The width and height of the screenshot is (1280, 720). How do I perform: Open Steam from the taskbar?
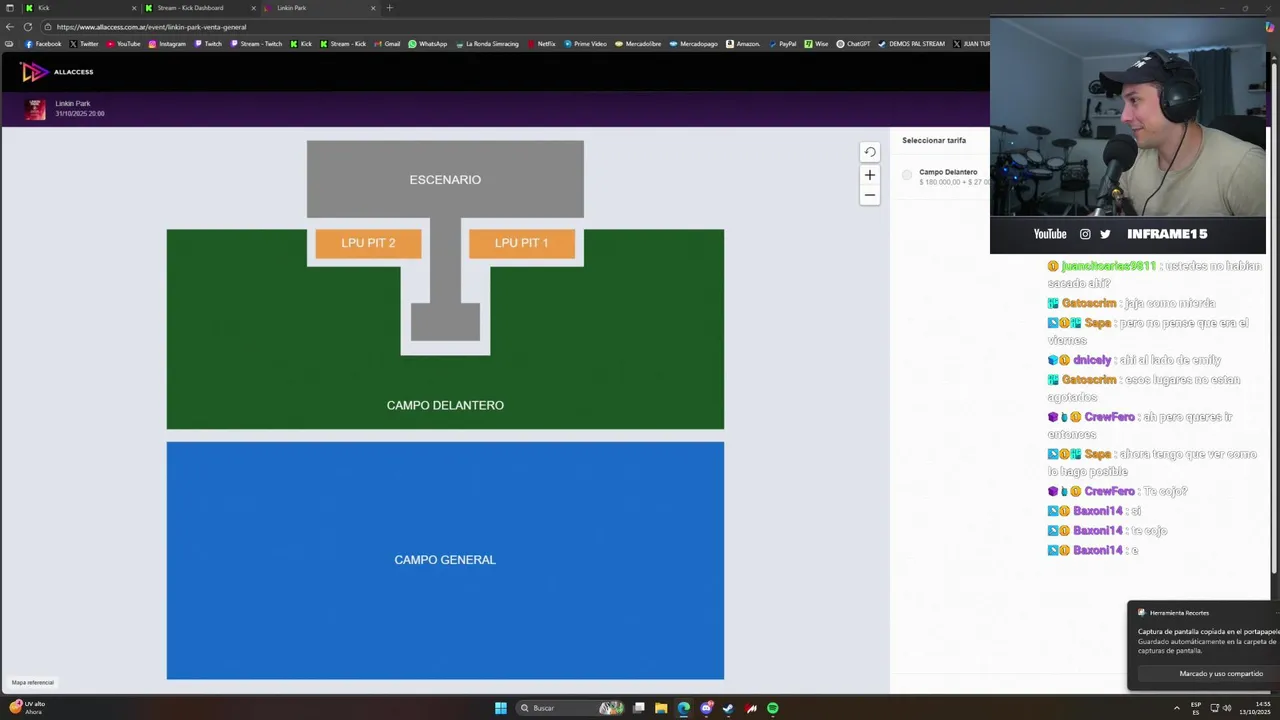tap(728, 708)
